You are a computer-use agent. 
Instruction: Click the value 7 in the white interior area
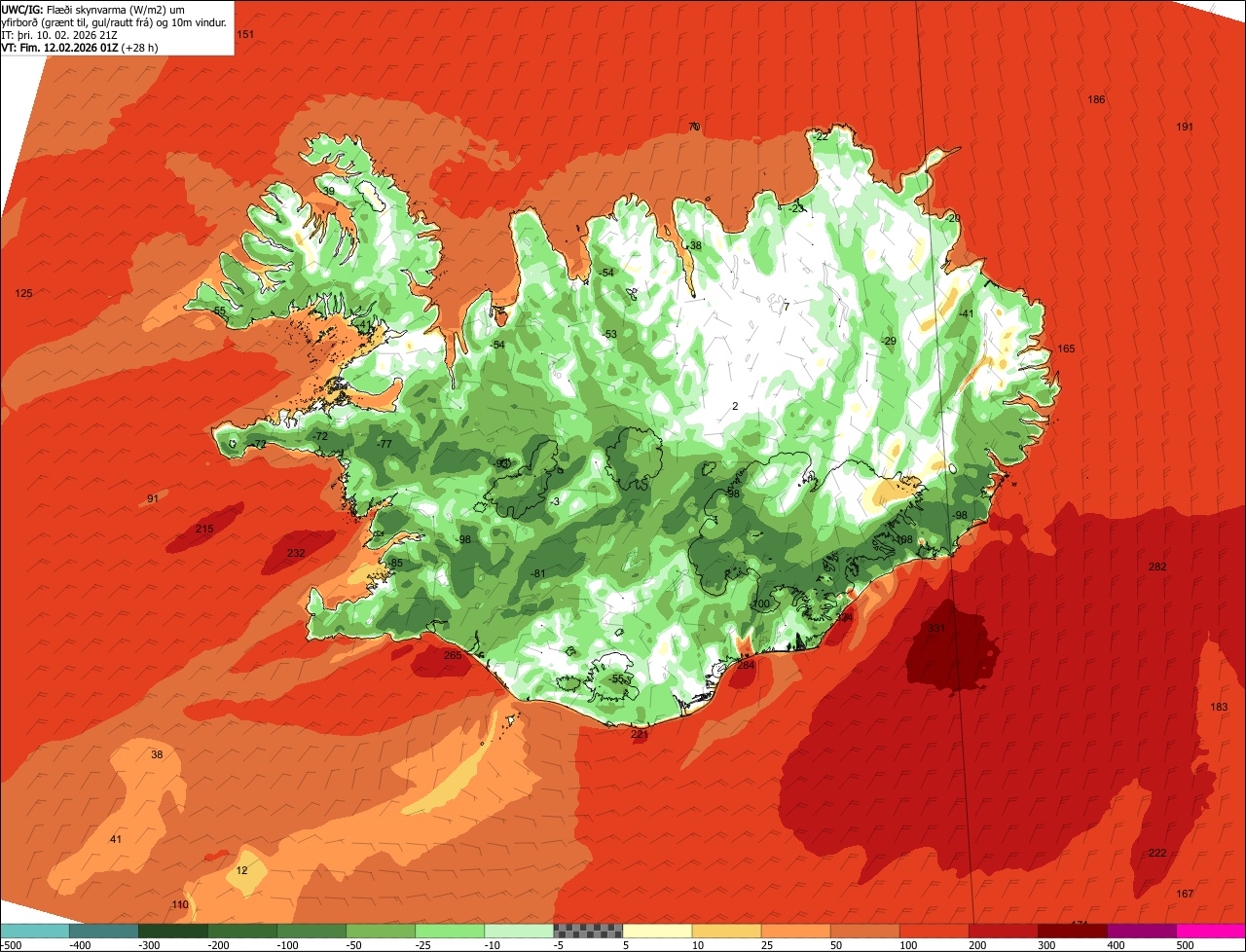tap(786, 307)
